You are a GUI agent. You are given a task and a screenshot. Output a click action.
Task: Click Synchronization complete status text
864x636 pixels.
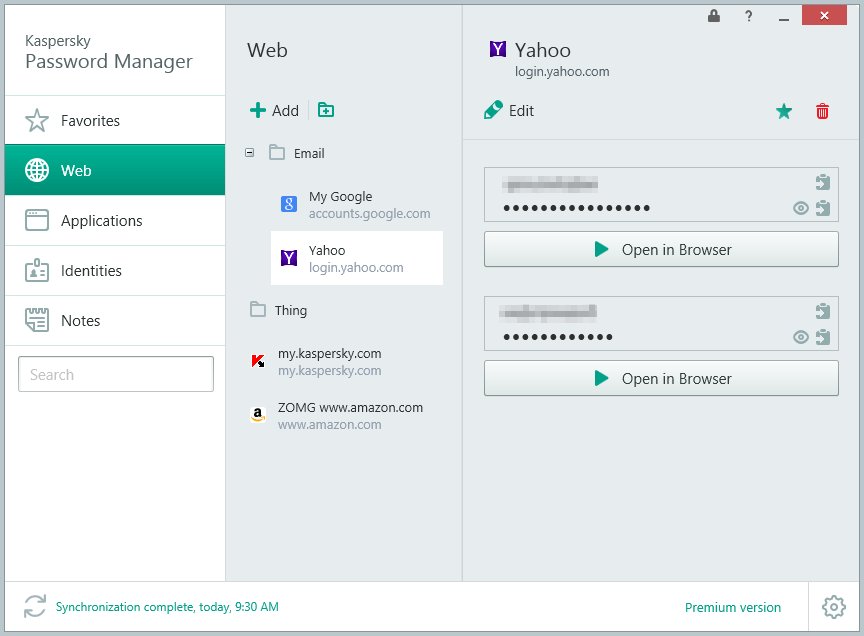point(167,607)
